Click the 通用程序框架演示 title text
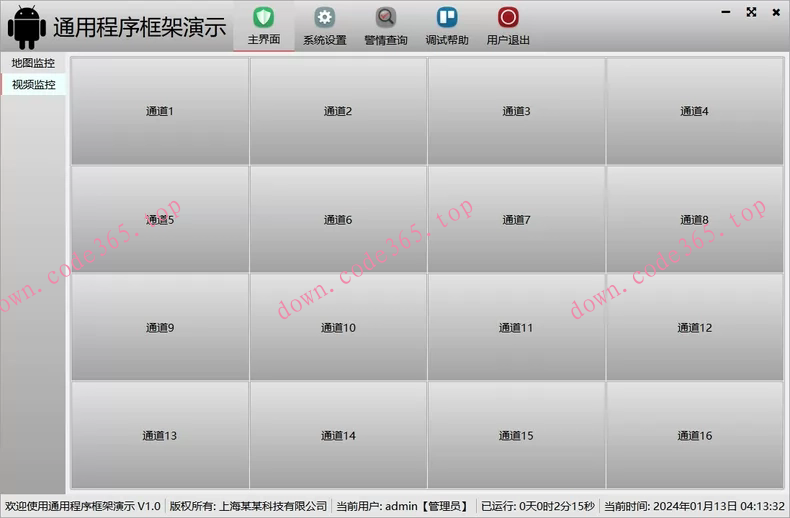This screenshot has width=790, height=518. tap(140, 27)
